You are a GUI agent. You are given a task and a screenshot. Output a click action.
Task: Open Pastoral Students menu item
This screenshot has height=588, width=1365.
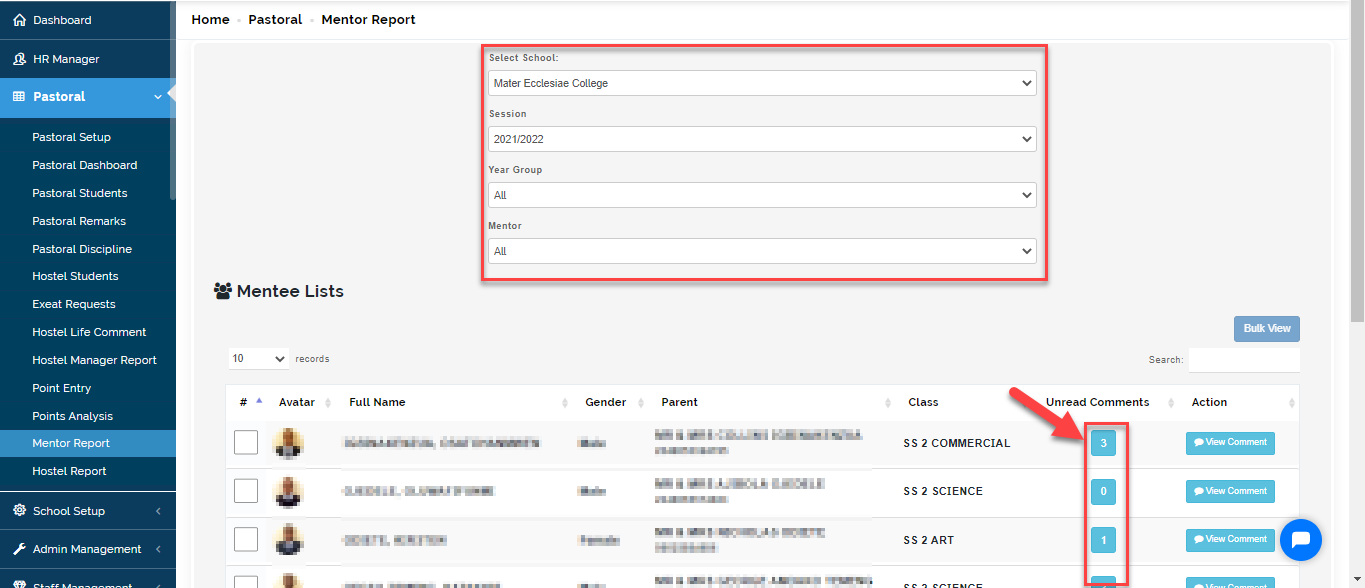click(x=80, y=193)
